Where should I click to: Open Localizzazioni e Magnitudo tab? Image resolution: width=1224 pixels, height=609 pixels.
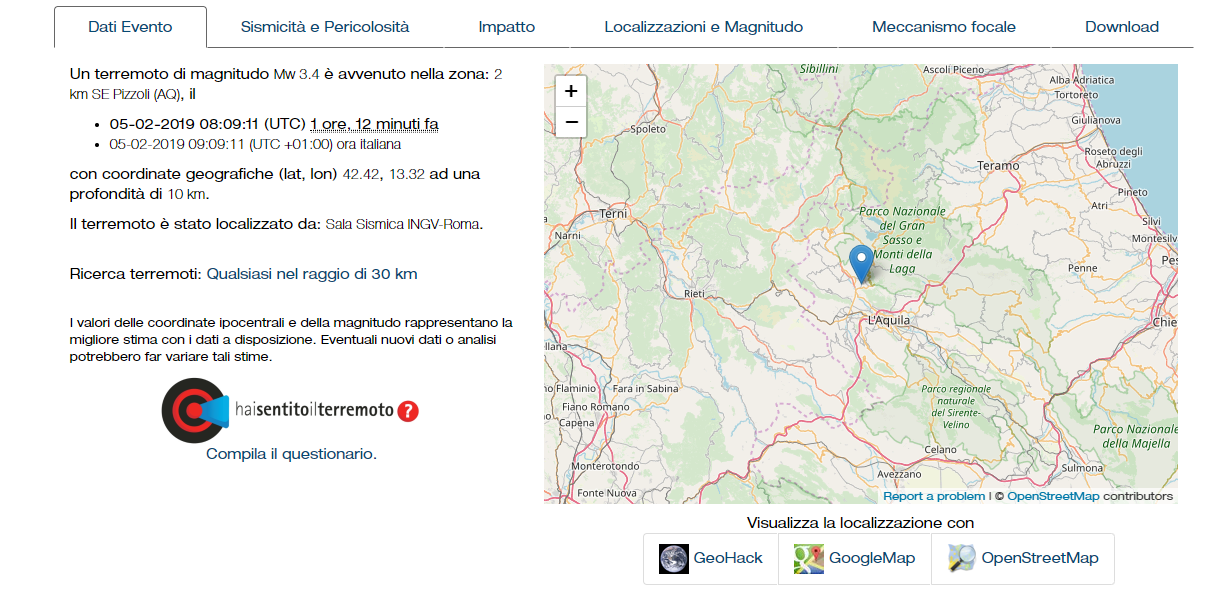click(x=704, y=27)
